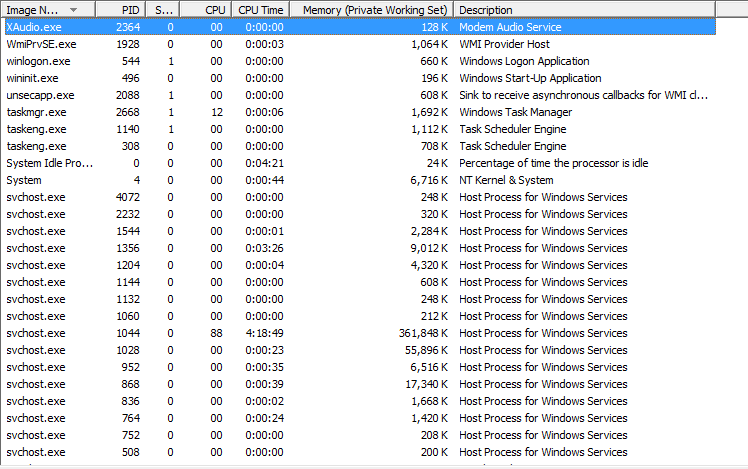The image size is (748, 469).
Task: Click the narrow S... session column header
Action: 166,9
